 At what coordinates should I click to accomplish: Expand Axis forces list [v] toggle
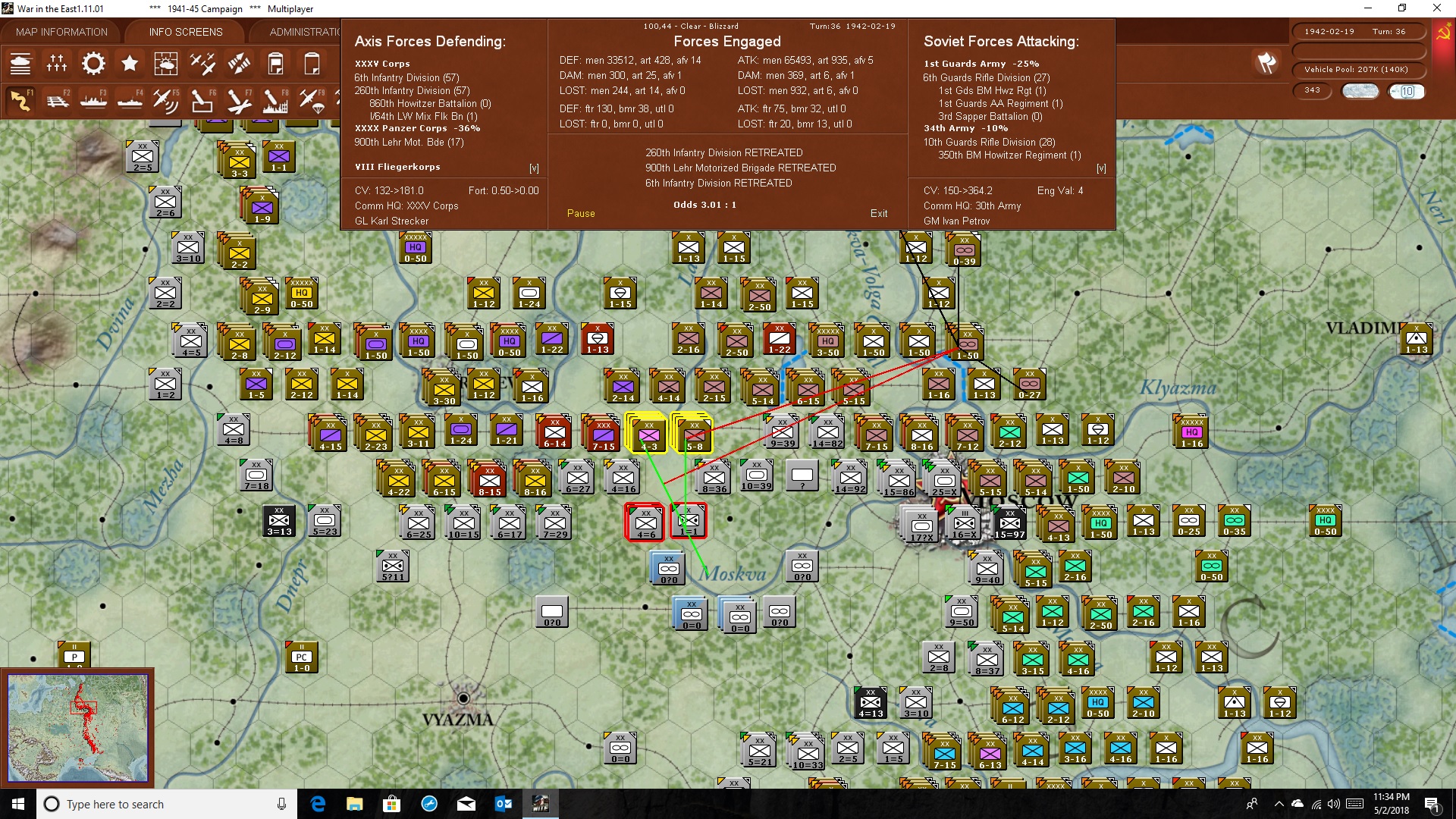pyautogui.click(x=534, y=168)
